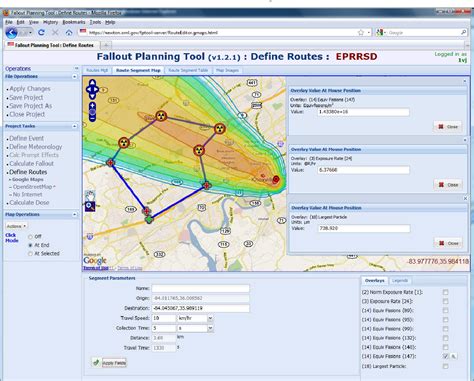The height and width of the screenshot is (381, 474).
Task: Click the green start marker on route
Action: pos(149,219)
